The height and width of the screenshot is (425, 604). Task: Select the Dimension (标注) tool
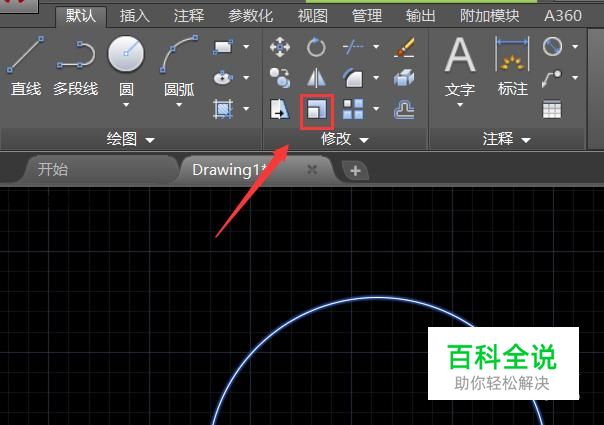(x=513, y=66)
